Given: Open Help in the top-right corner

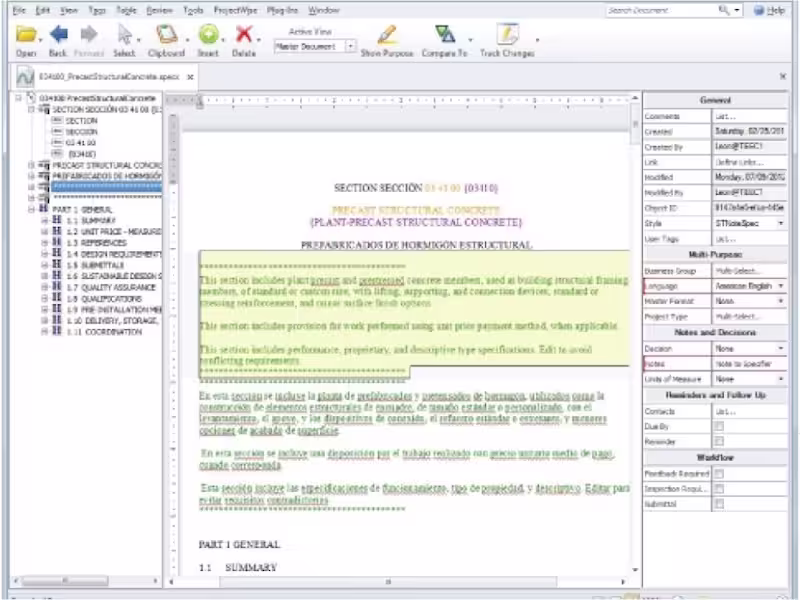Looking at the screenshot, I should (769, 10).
